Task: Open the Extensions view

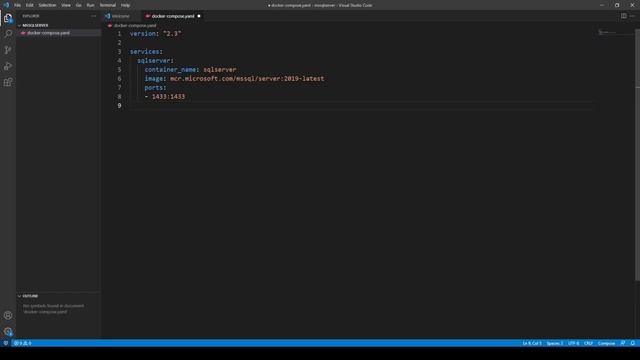Action: click(x=8, y=82)
